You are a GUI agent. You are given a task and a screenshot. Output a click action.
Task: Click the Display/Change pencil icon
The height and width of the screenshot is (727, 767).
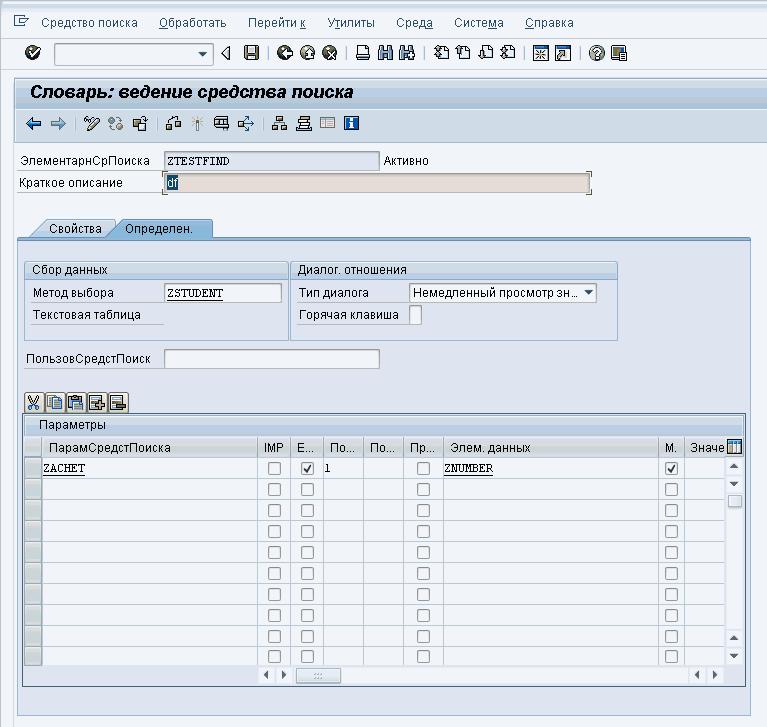click(91, 123)
